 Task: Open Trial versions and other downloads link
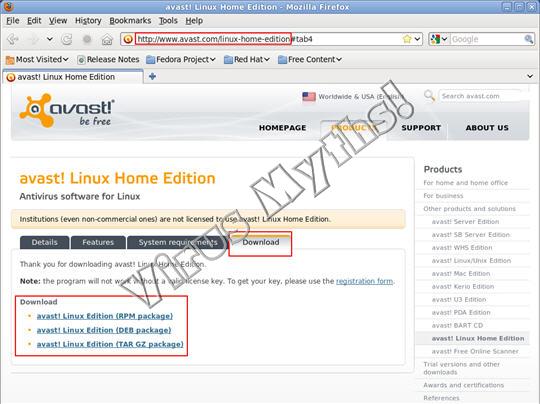click(461, 368)
